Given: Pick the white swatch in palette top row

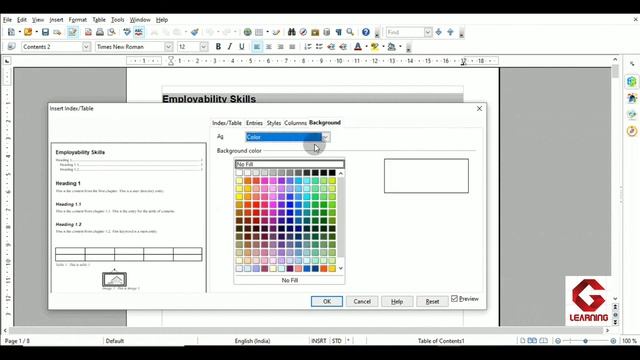Looking at the screenshot, I should point(239,173).
